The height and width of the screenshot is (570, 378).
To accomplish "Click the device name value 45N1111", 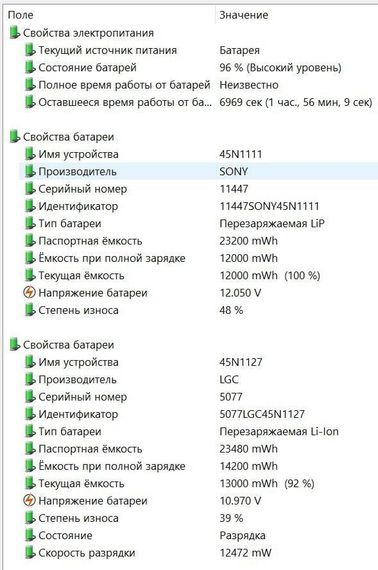I will (x=241, y=154).
